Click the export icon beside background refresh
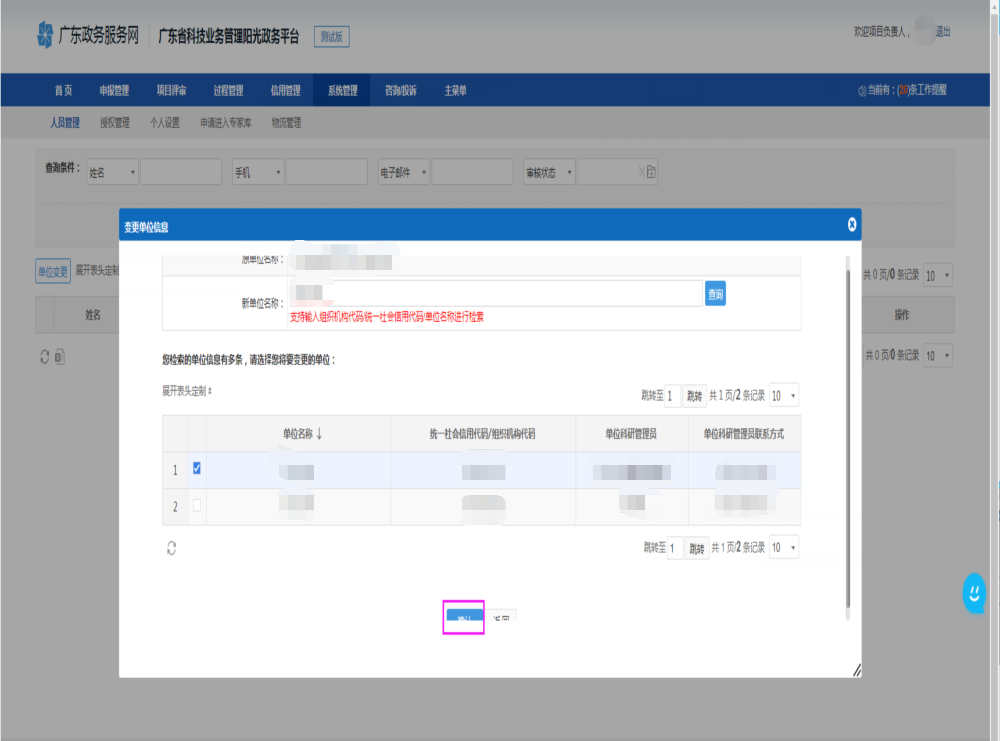Image resolution: width=1000 pixels, height=741 pixels. point(58,356)
